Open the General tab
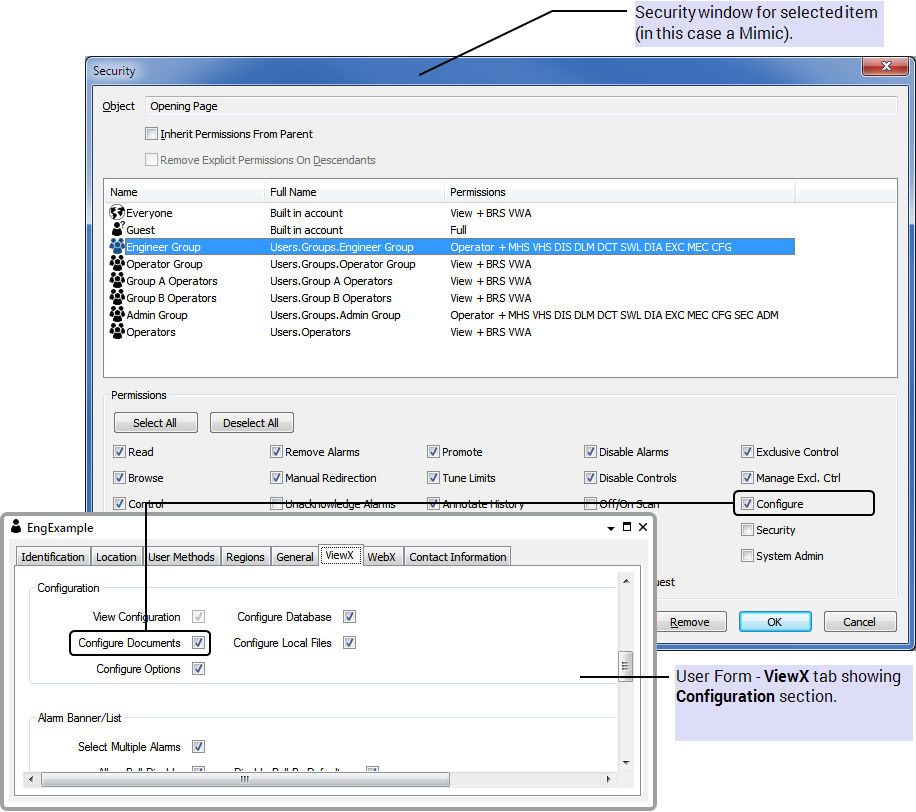Screen dimensions: 916x812 pos(294,557)
